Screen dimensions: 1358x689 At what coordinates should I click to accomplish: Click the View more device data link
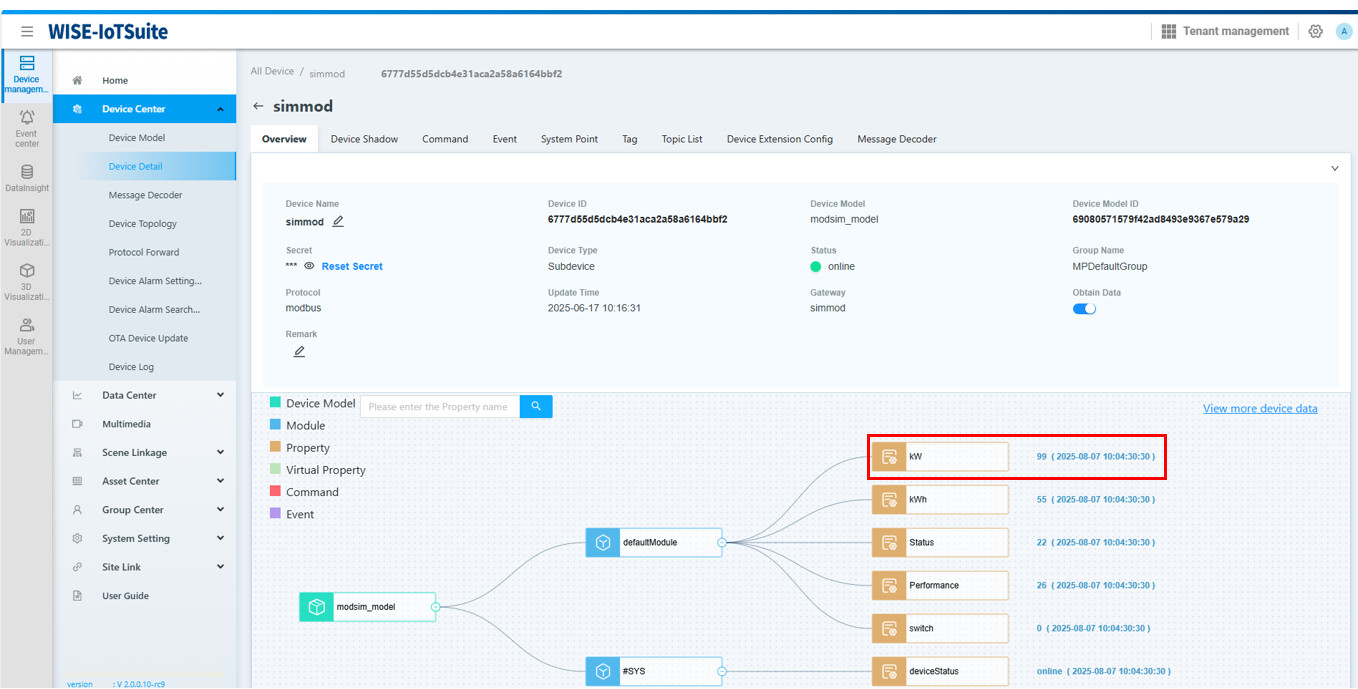click(x=1259, y=408)
